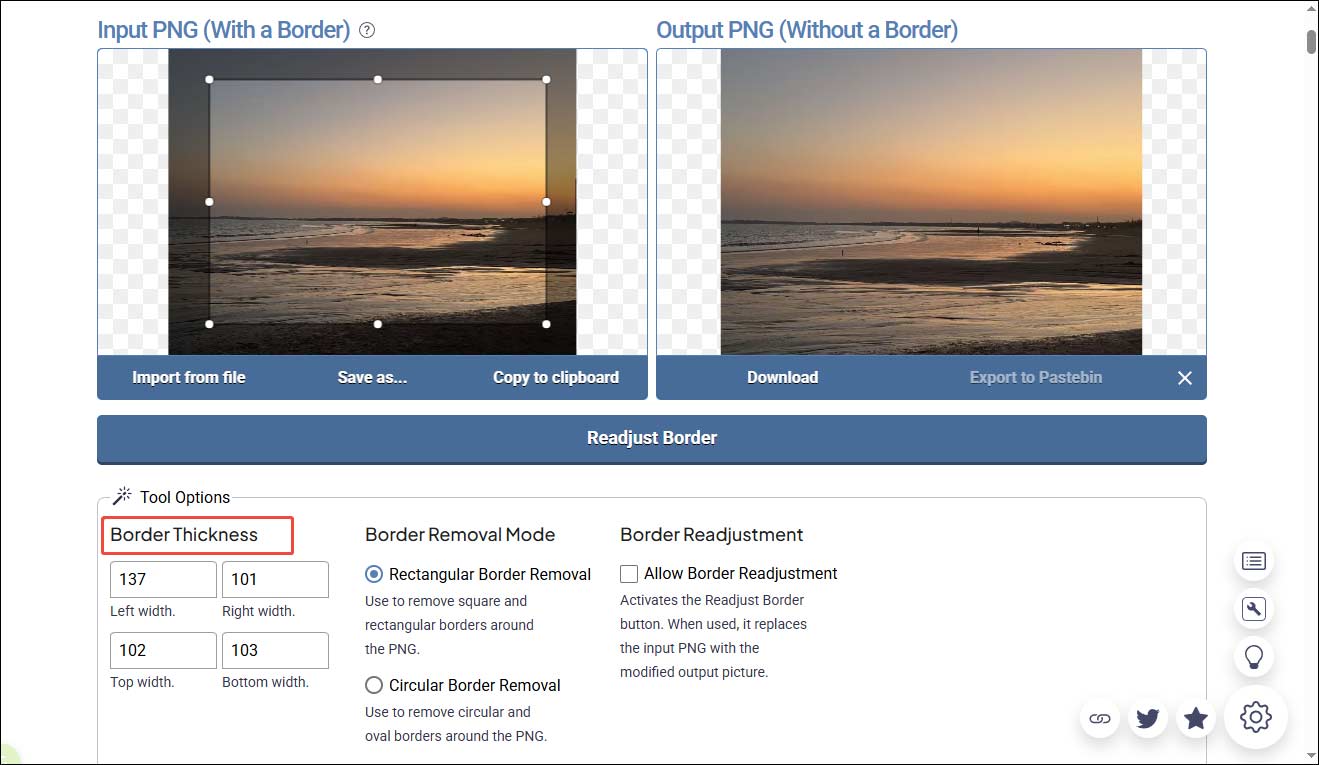
Task: Click the wrench tools icon
Action: tap(1254, 609)
